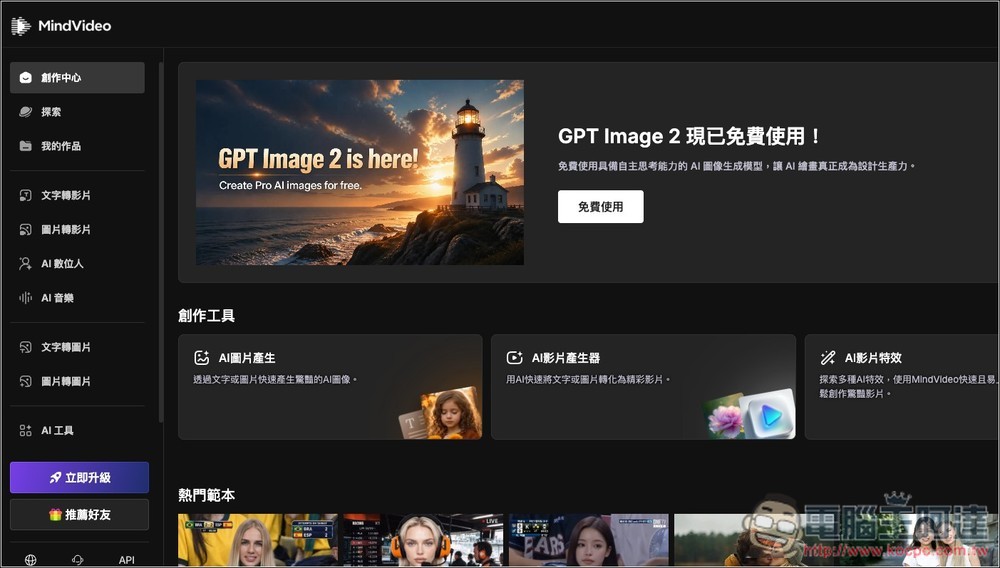Screen dimensions: 1000x568
Task: Open AI 工具 in the sidebar
Action: coord(77,430)
